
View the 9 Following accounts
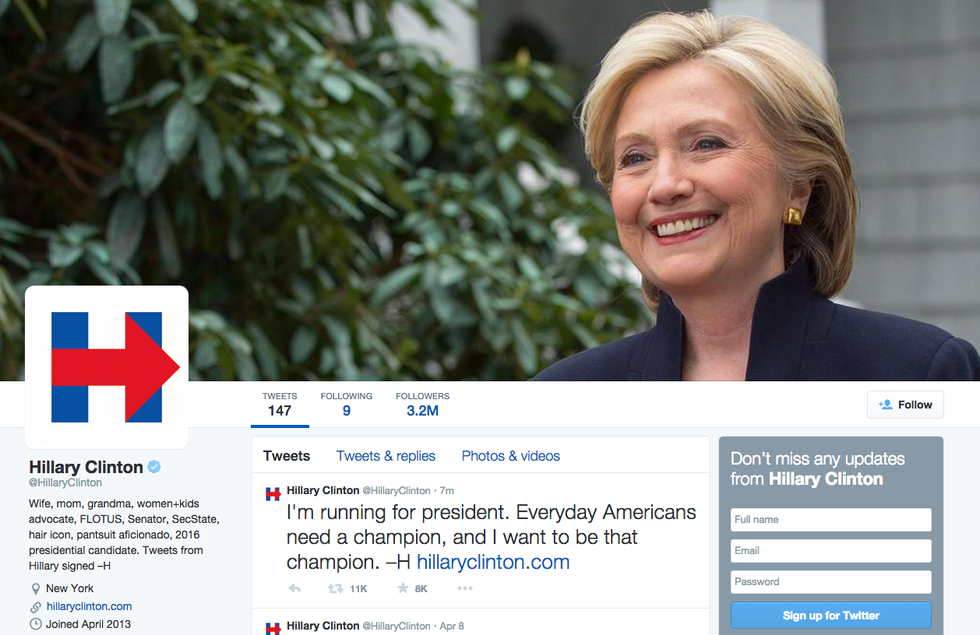coord(346,404)
